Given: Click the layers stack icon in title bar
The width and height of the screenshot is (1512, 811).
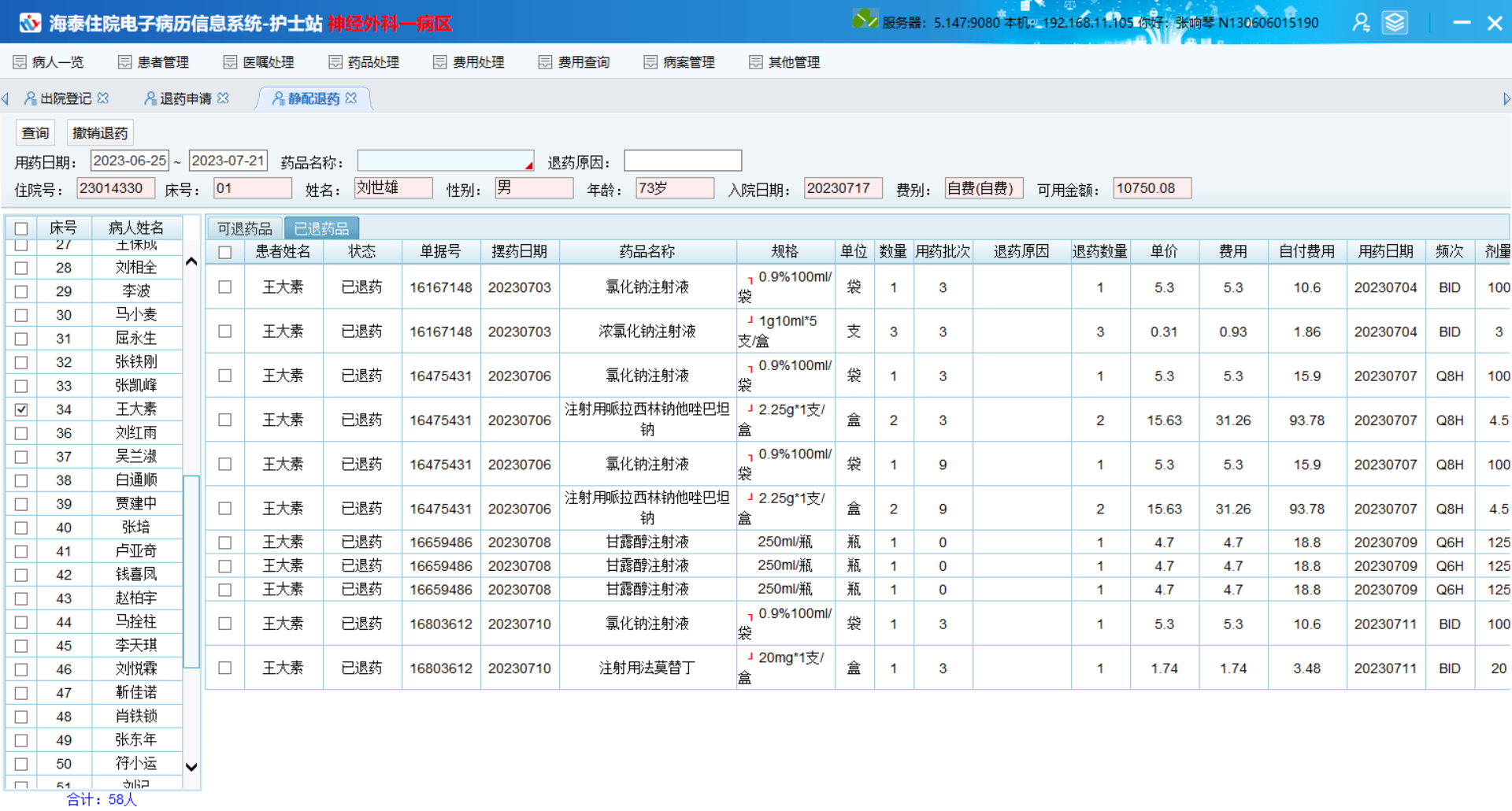Looking at the screenshot, I should (x=1395, y=22).
